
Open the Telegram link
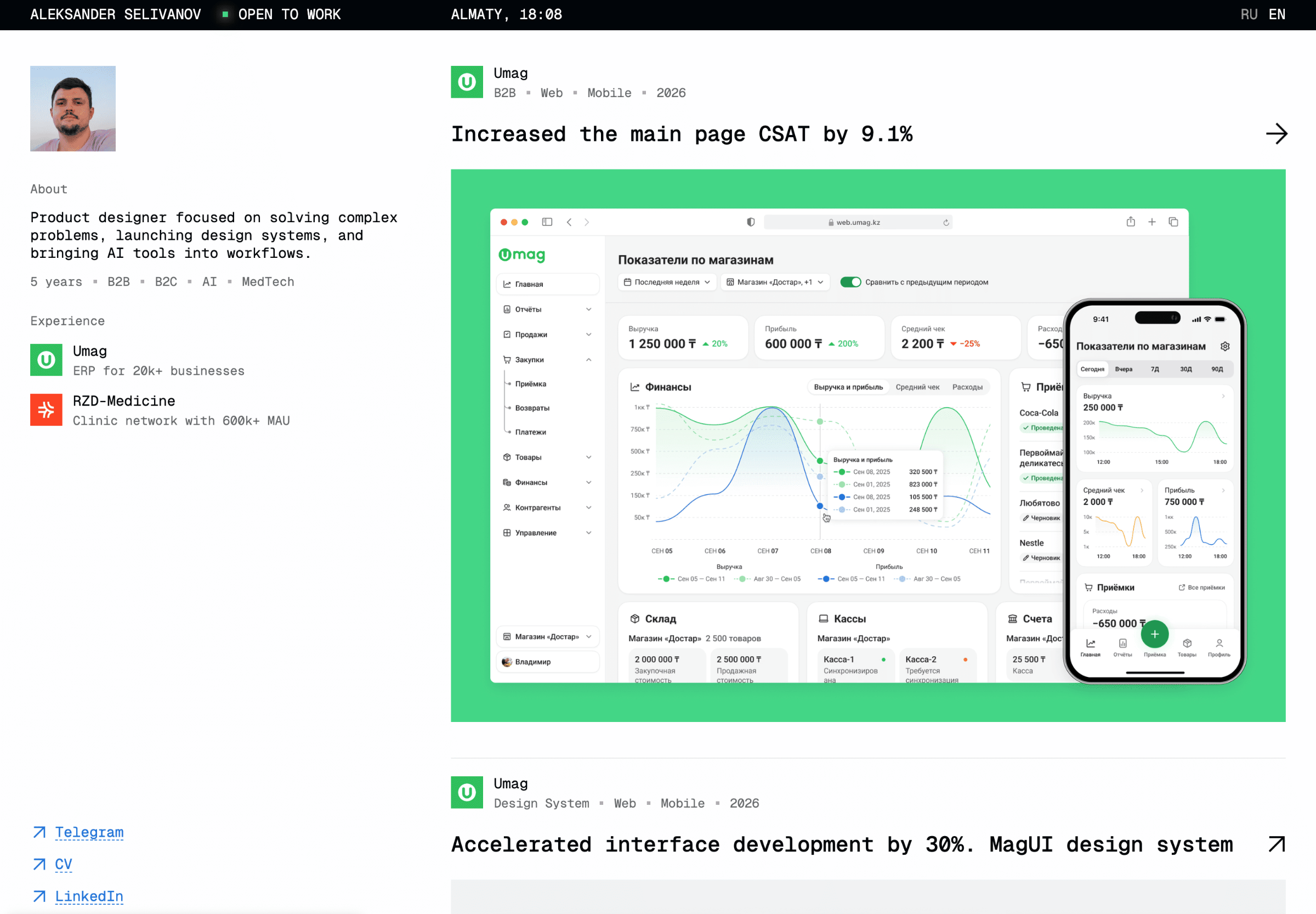(x=89, y=832)
